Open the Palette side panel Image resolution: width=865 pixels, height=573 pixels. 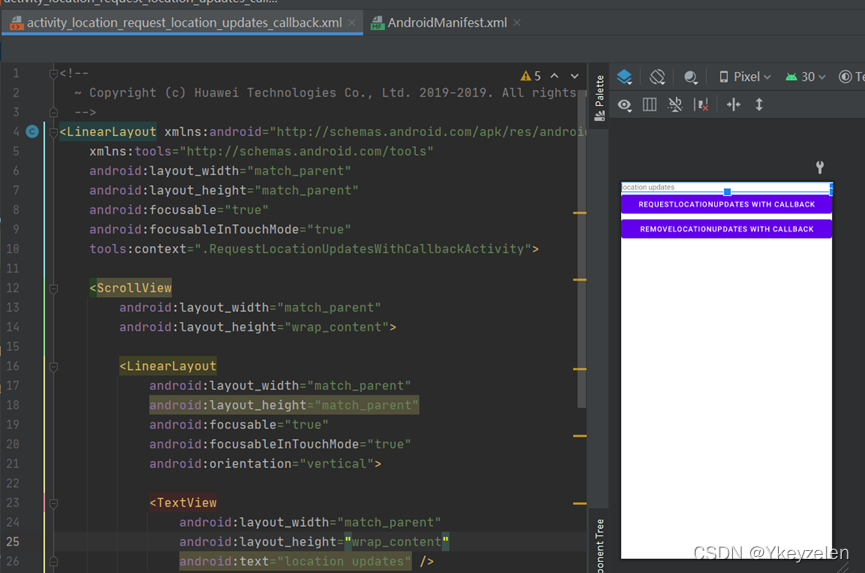click(599, 98)
